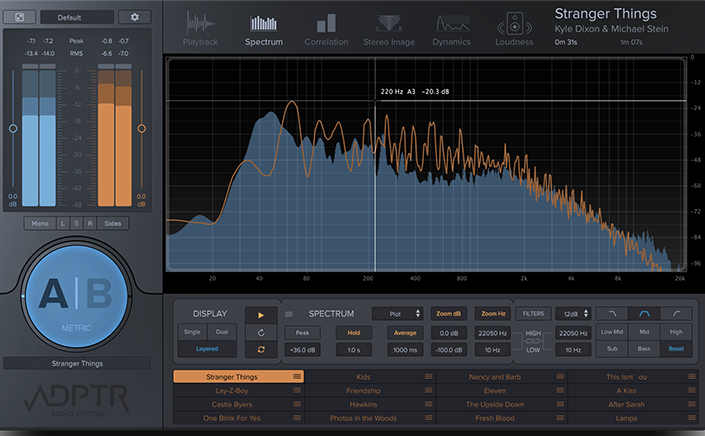Image resolution: width=705 pixels, height=436 pixels.
Task: Click the restart circular arrow icon
Action: (x=261, y=333)
